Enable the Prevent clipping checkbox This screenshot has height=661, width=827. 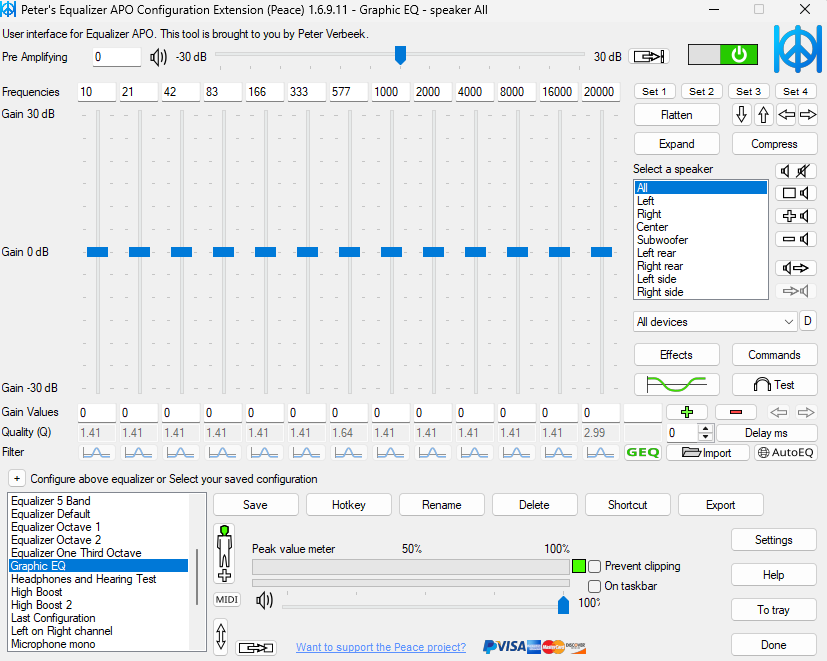594,566
